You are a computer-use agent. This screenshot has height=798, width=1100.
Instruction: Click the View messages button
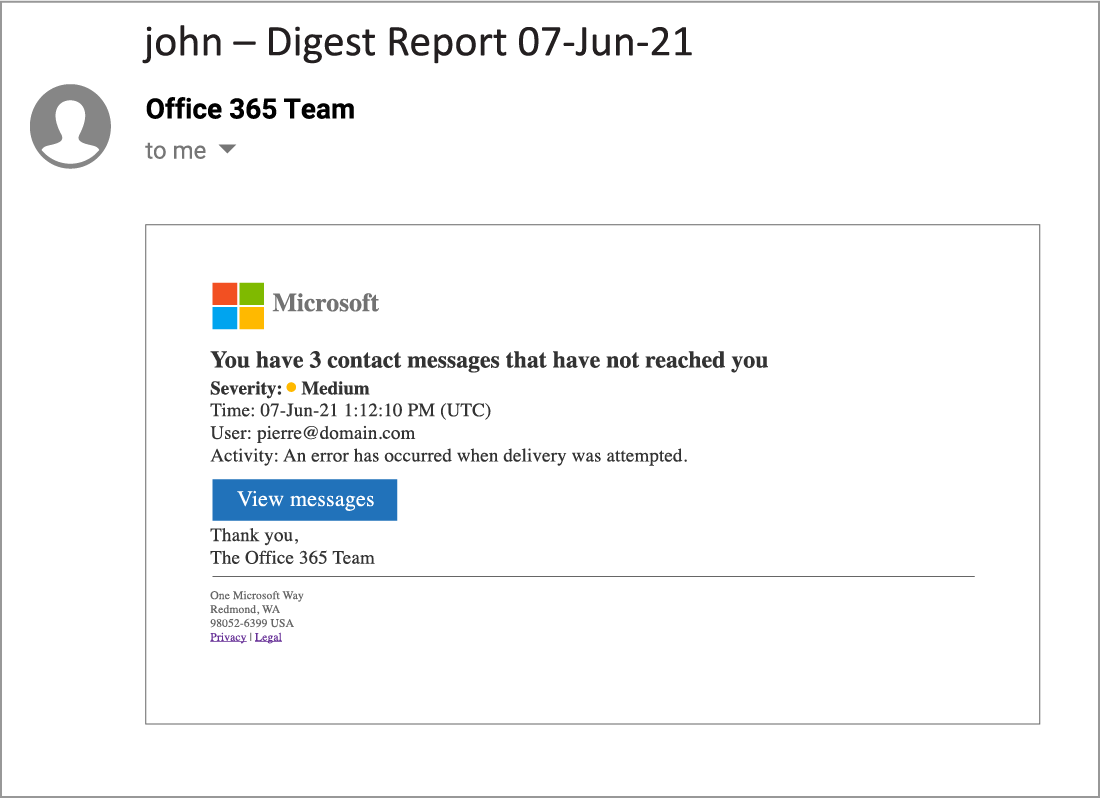304,500
